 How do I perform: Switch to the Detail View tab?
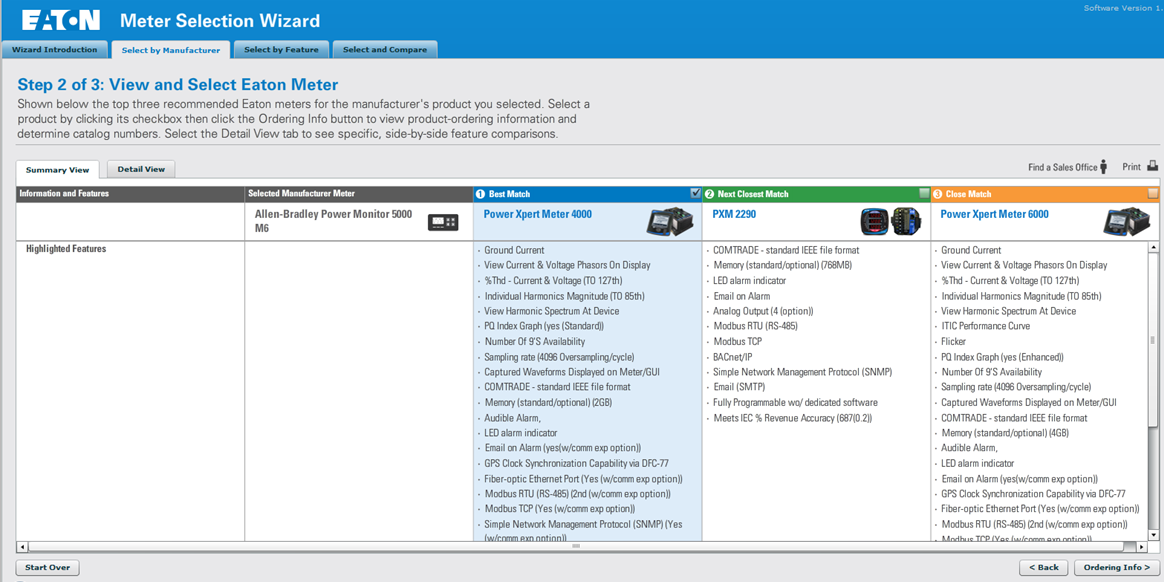(x=141, y=169)
